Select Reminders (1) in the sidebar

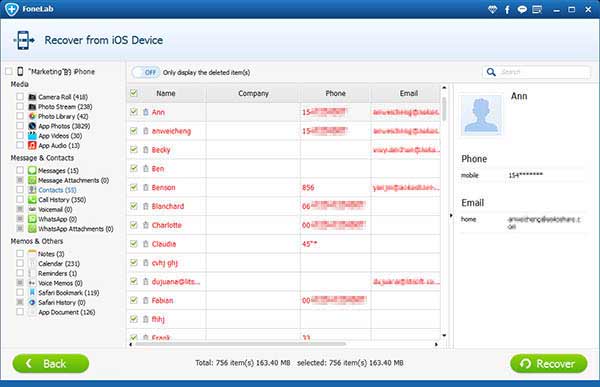(x=57, y=273)
